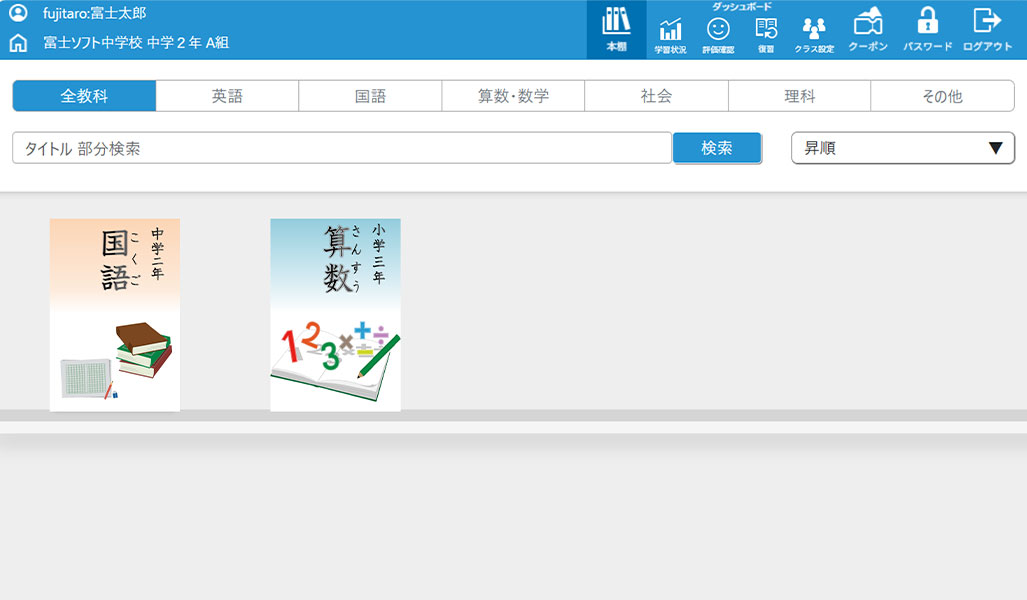The height and width of the screenshot is (600, 1027).
Task: Click the home icon beside school name
Action: click(18, 44)
